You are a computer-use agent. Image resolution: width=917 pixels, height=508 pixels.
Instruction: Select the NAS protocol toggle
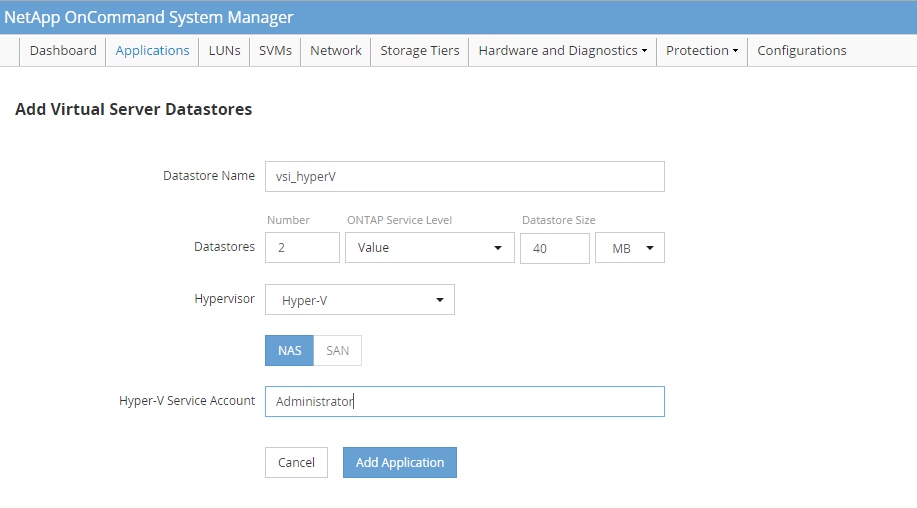coord(289,351)
